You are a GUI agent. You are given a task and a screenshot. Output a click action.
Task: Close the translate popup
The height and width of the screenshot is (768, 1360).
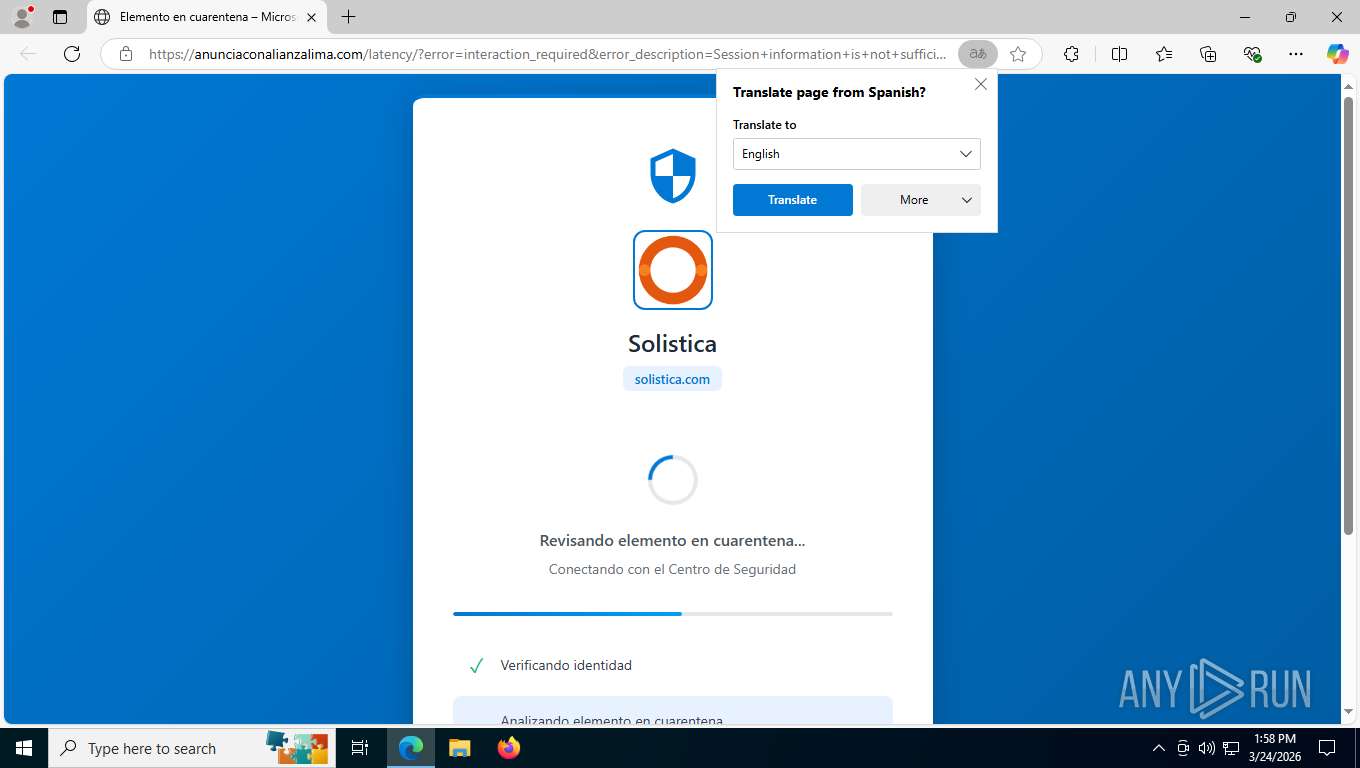pos(981,85)
